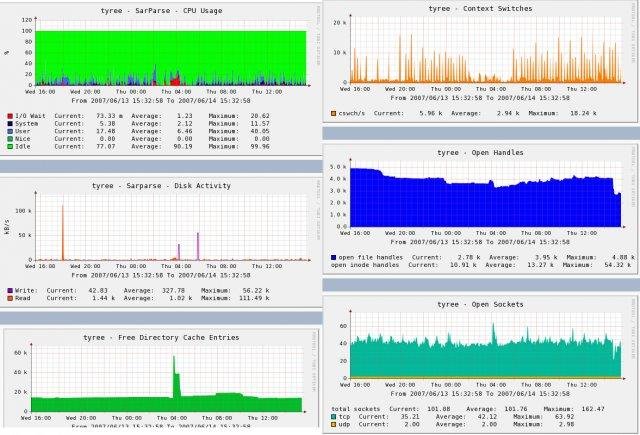This screenshot has width=640, height=435.
Task: Click the System legend color box
Action: click(x=9, y=124)
